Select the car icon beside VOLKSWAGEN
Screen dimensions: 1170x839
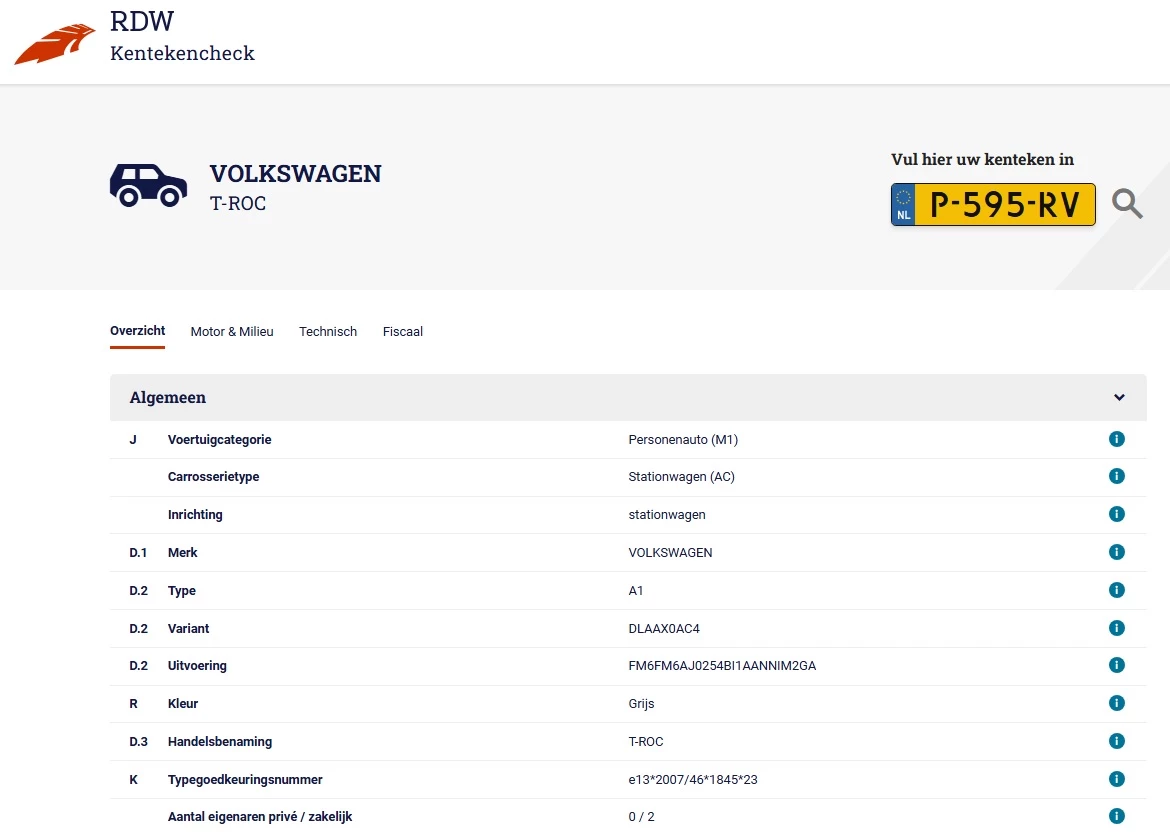[148, 184]
